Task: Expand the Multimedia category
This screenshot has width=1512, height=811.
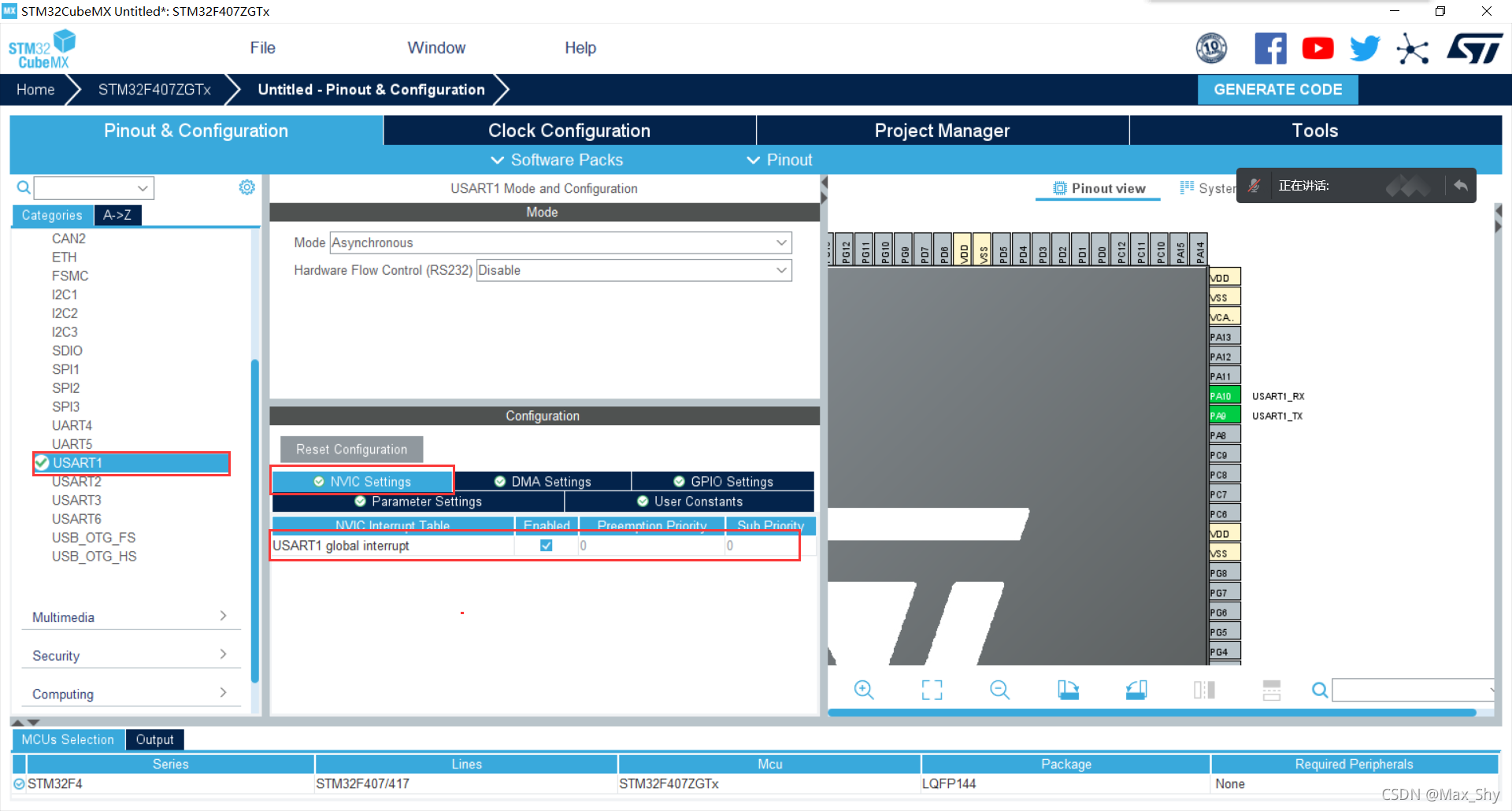Action: coord(130,617)
